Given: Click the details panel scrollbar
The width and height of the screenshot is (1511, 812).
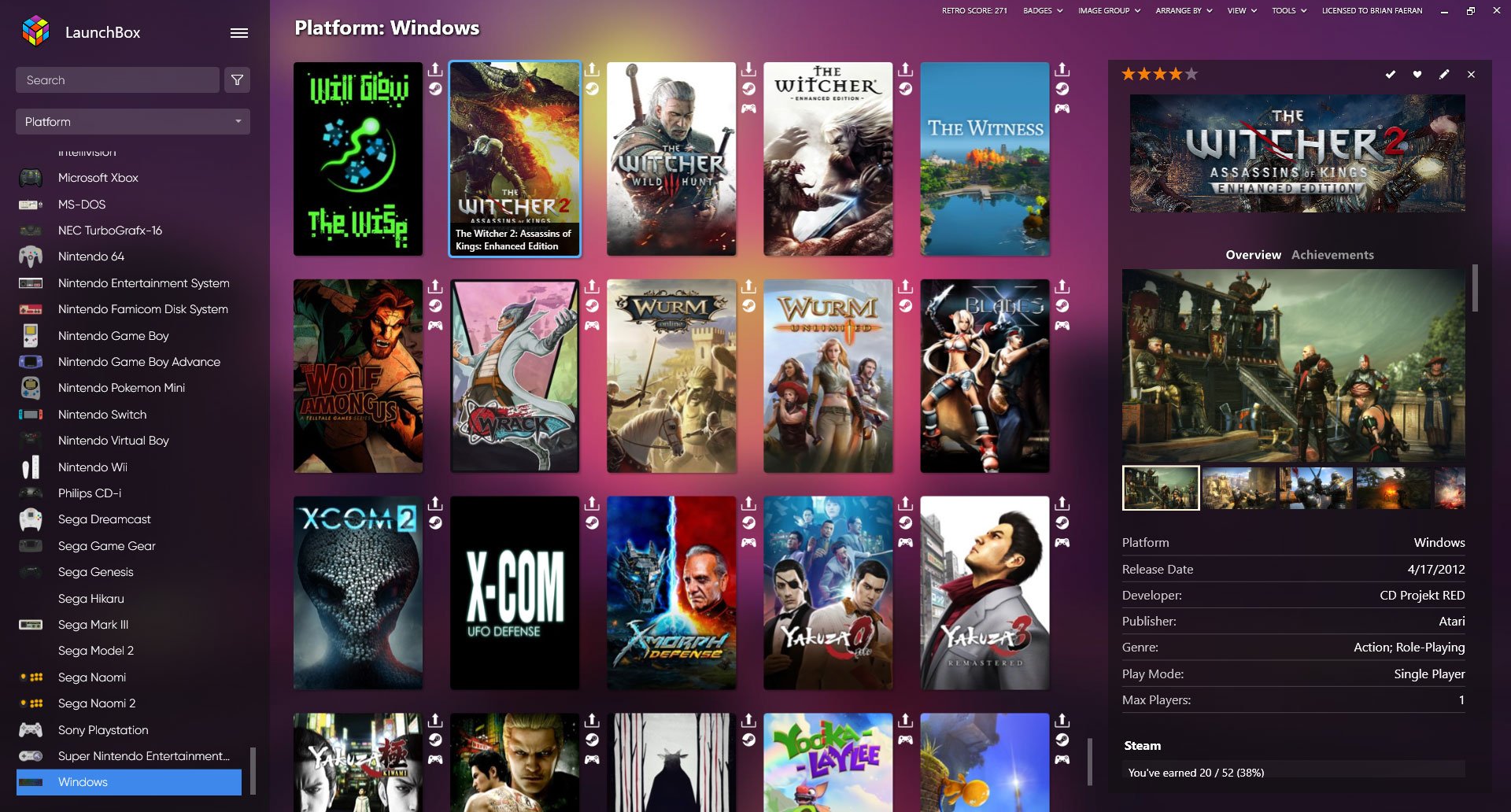Looking at the screenshot, I should point(1475,288).
